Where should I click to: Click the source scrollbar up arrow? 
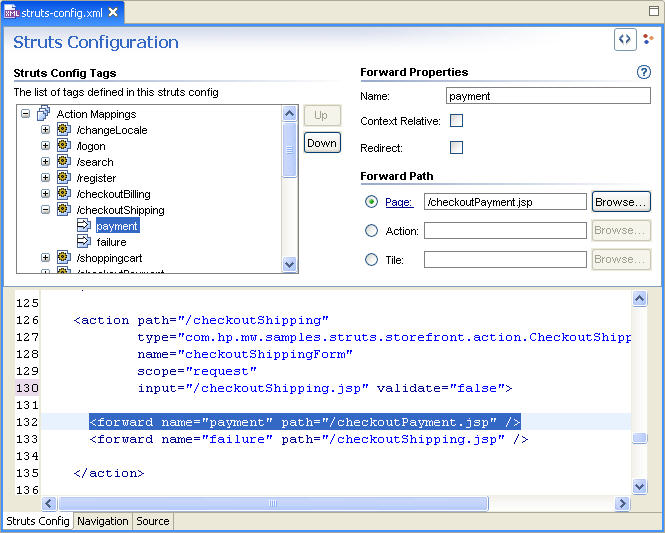(x=640, y=299)
